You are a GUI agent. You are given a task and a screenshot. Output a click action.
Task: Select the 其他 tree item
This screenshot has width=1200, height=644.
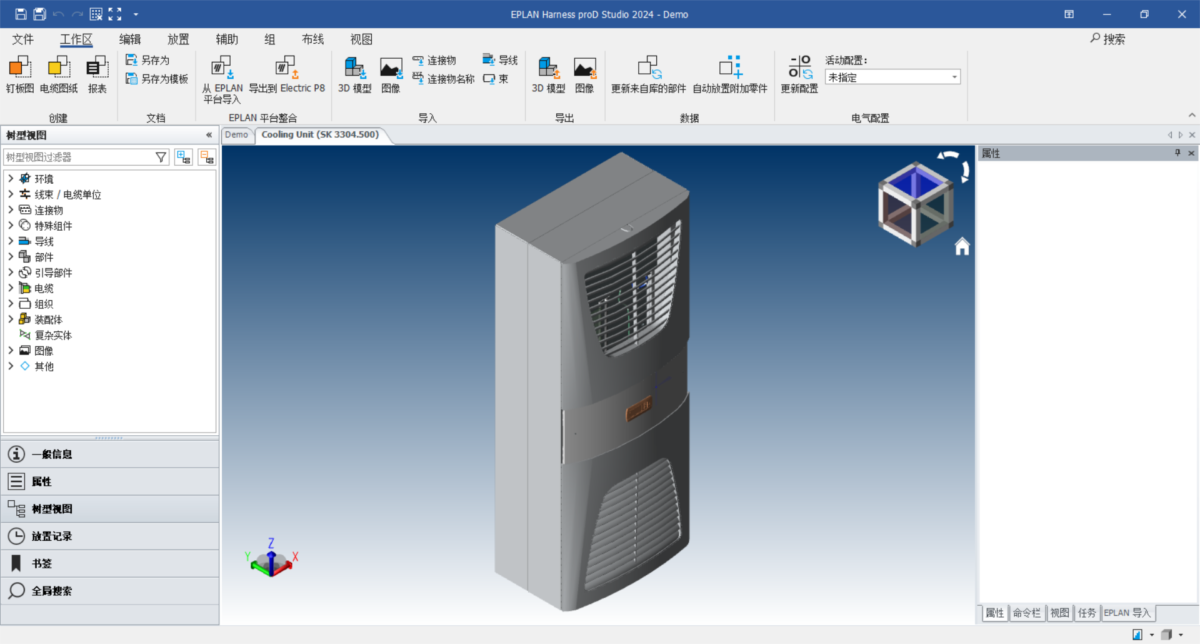pos(44,366)
